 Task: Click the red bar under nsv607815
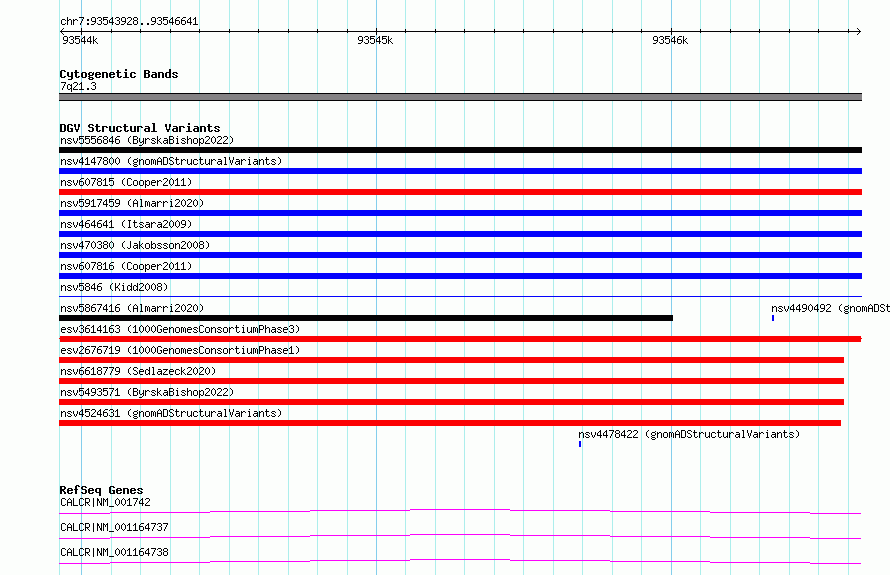pyautogui.click(x=460, y=192)
